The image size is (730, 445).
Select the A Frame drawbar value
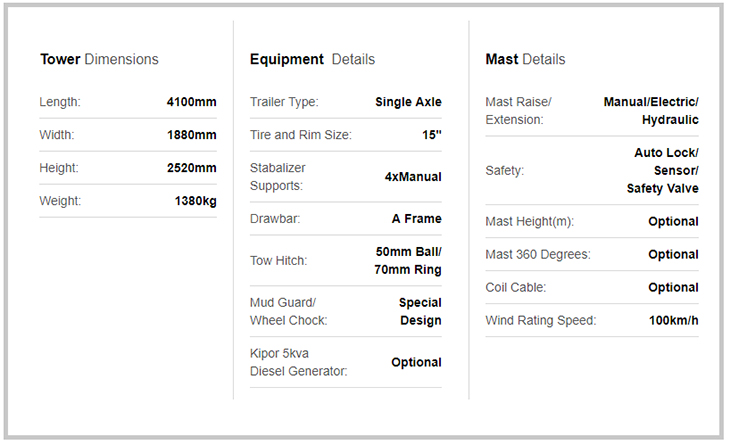pos(416,218)
